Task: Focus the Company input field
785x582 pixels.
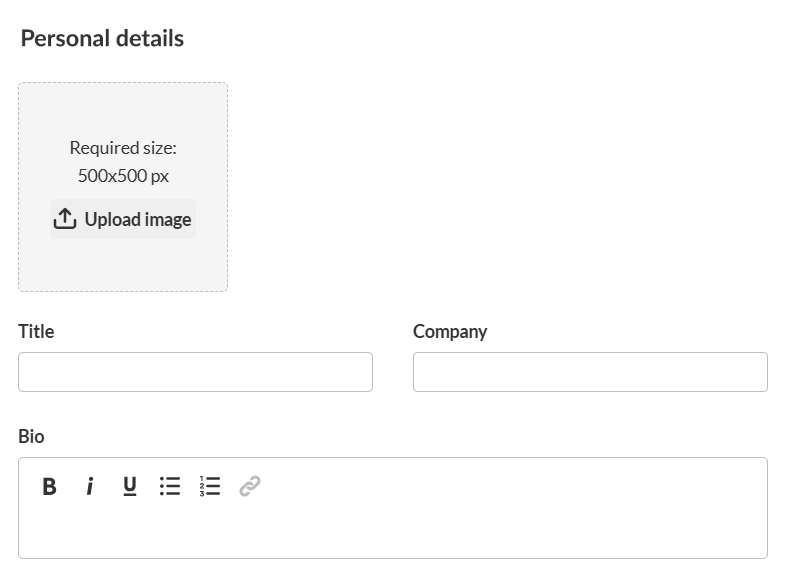Action: (590, 372)
